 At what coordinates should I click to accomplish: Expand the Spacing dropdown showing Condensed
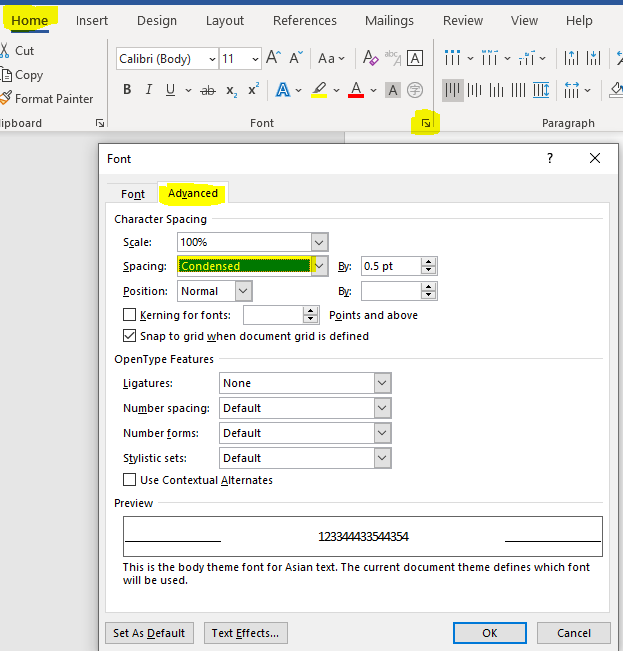(x=319, y=266)
